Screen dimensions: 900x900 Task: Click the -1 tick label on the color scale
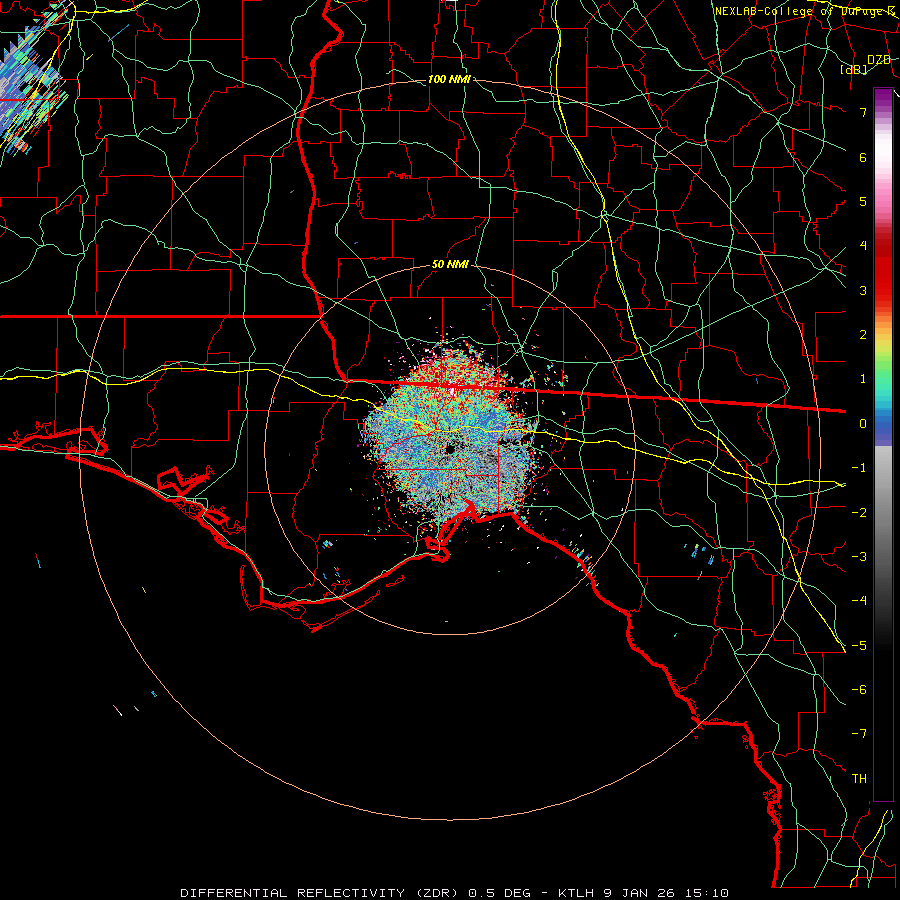pyautogui.click(x=859, y=468)
